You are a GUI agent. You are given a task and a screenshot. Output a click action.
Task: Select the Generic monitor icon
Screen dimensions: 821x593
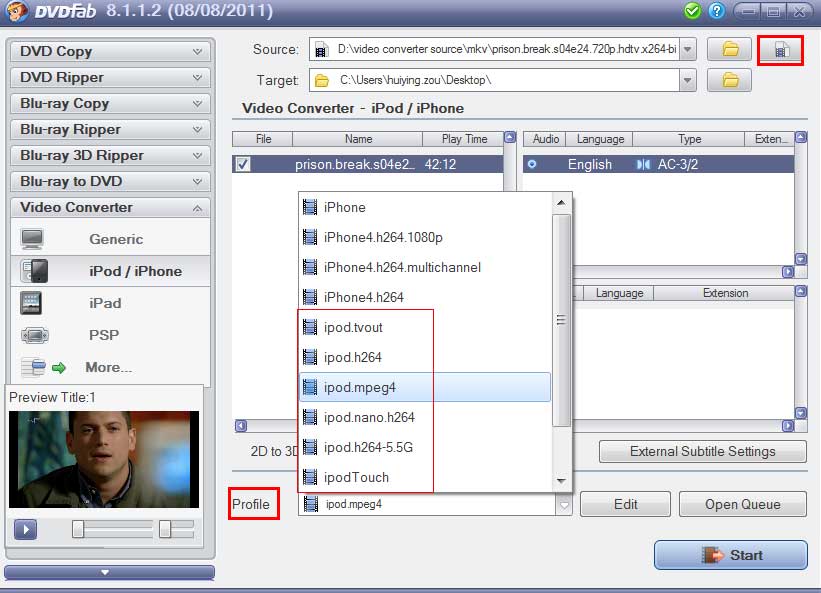[x=32, y=239]
